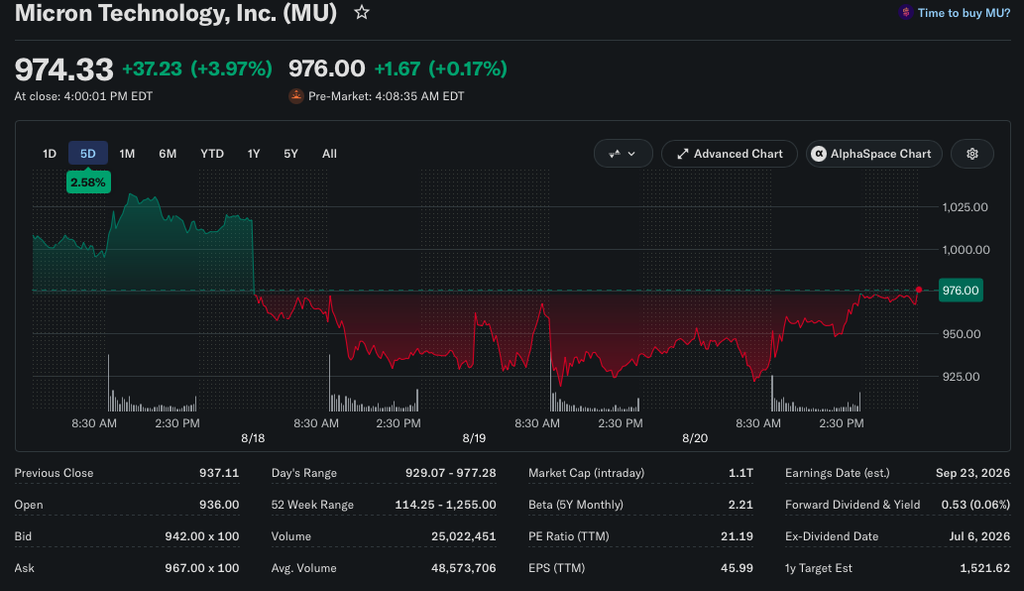Click the red last-price dot on chart
The height and width of the screenshot is (591, 1024).
tap(918, 289)
